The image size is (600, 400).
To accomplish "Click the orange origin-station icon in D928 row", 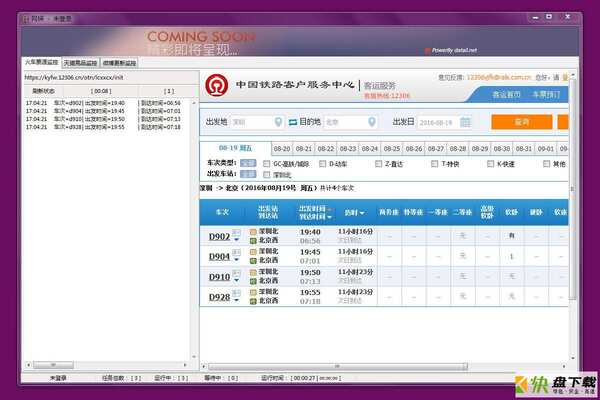I will coord(253,292).
